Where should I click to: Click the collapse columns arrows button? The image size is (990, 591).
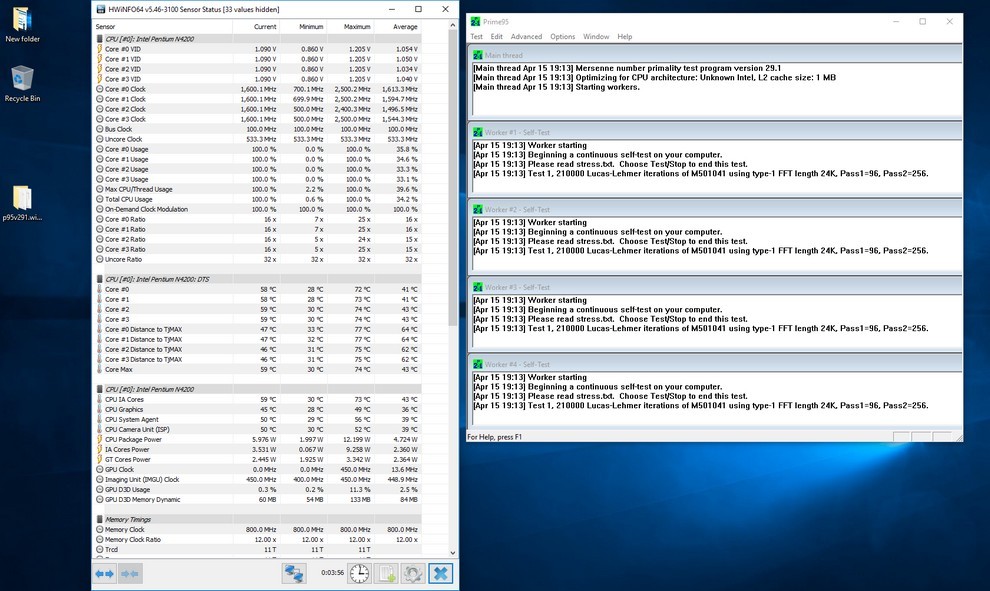[x=130, y=573]
